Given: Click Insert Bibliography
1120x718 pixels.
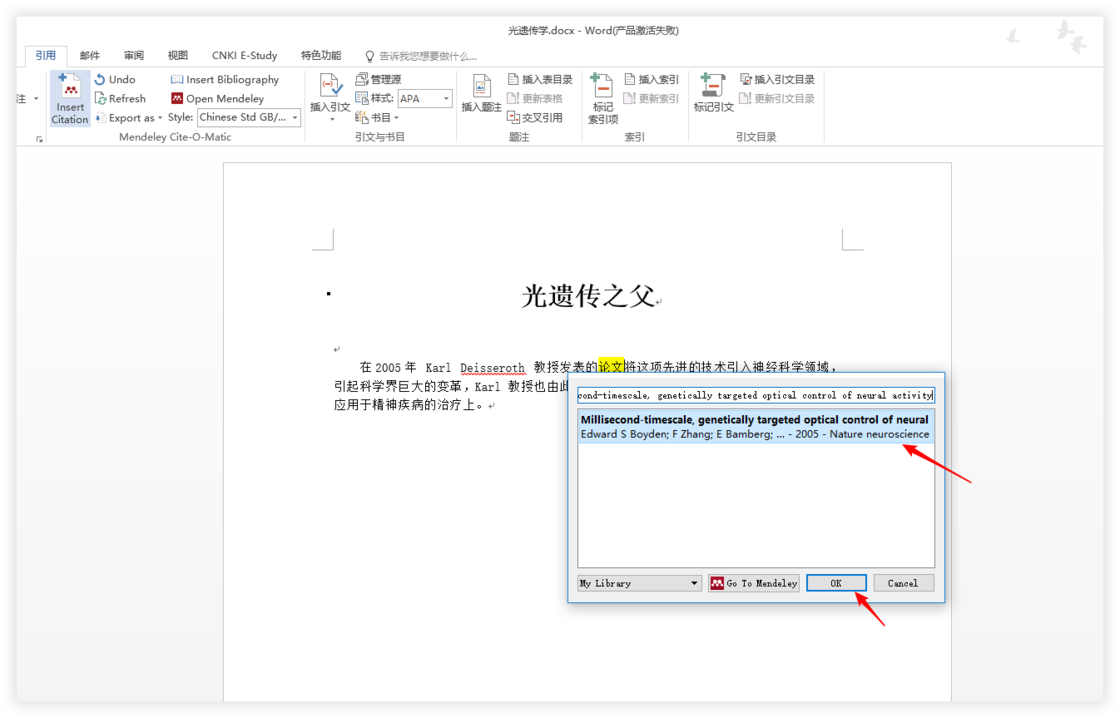Looking at the screenshot, I should (x=225, y=79).
